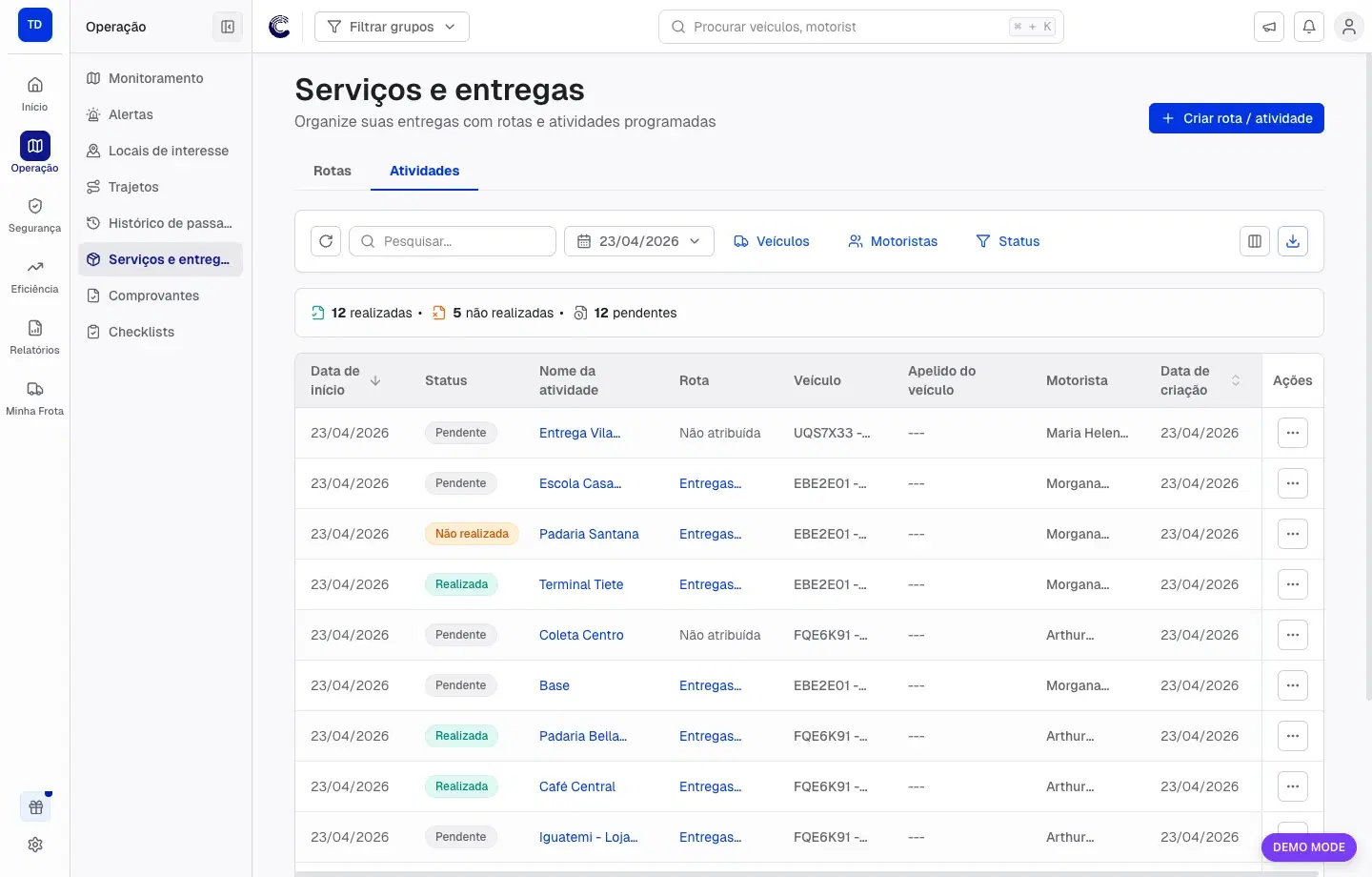Select the Atividades tab
Screen dimensions: 1372x877
pos(424,171)
